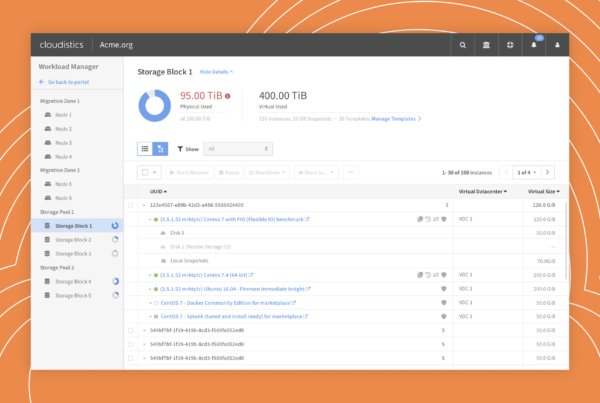The image size is (600, 403).
Task: Switch to list view icon
Action: click(x=145, y=149)
